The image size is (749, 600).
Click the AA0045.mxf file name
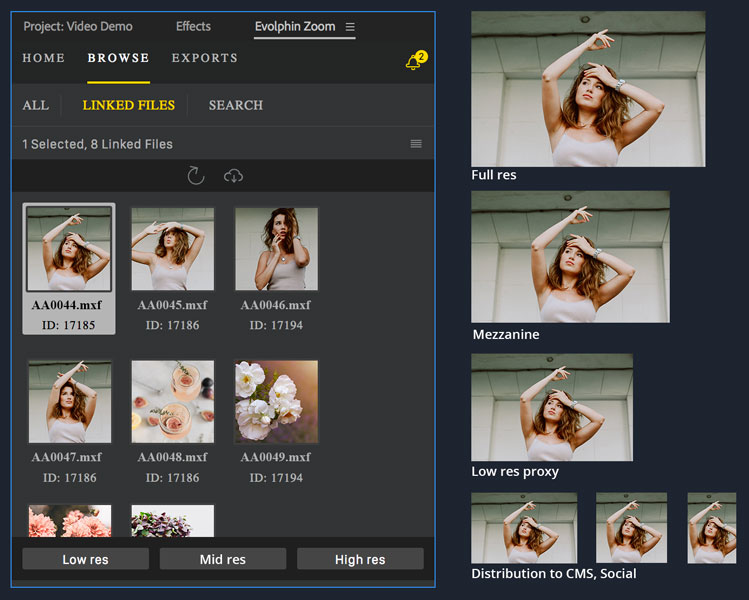(x=172, y=305)
